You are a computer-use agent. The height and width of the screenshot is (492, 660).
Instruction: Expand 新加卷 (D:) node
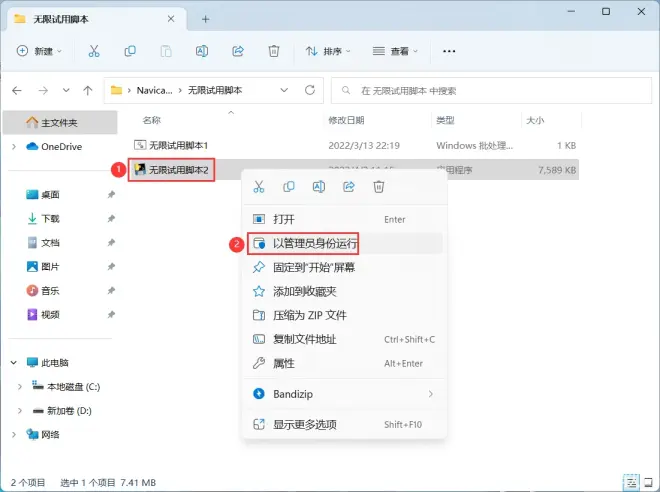point(20,410)
